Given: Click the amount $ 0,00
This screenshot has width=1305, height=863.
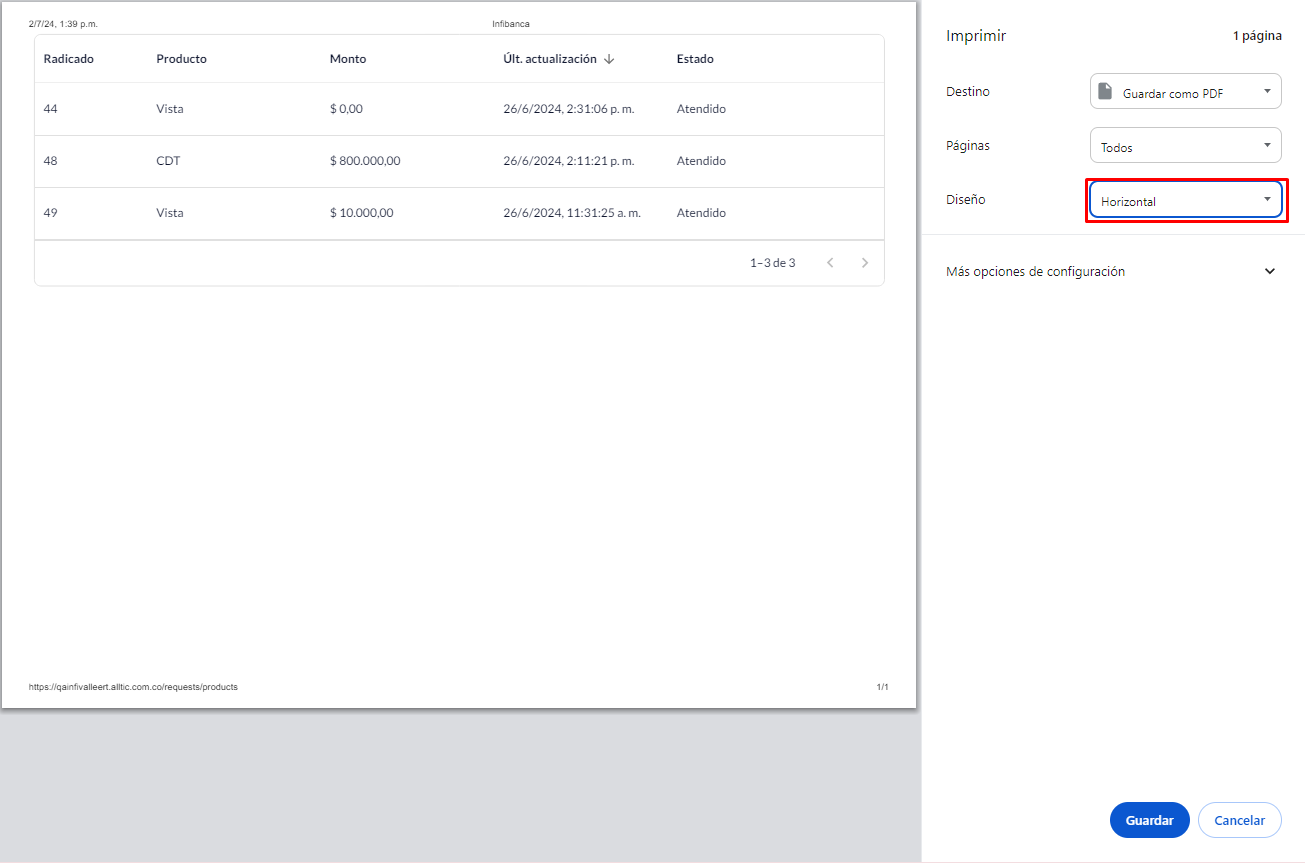Looking at the screenshot, I should click(x=346, y=109).
